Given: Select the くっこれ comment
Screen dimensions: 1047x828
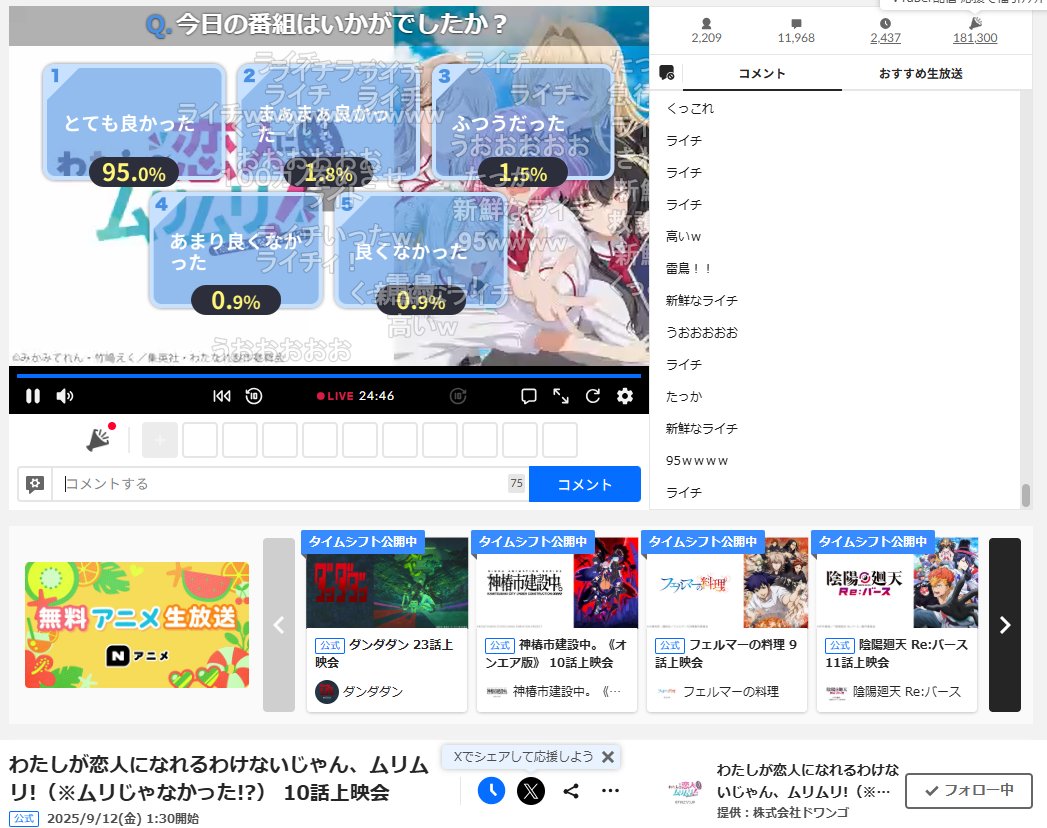Looking at the screenshot, I should pos(690,108).
